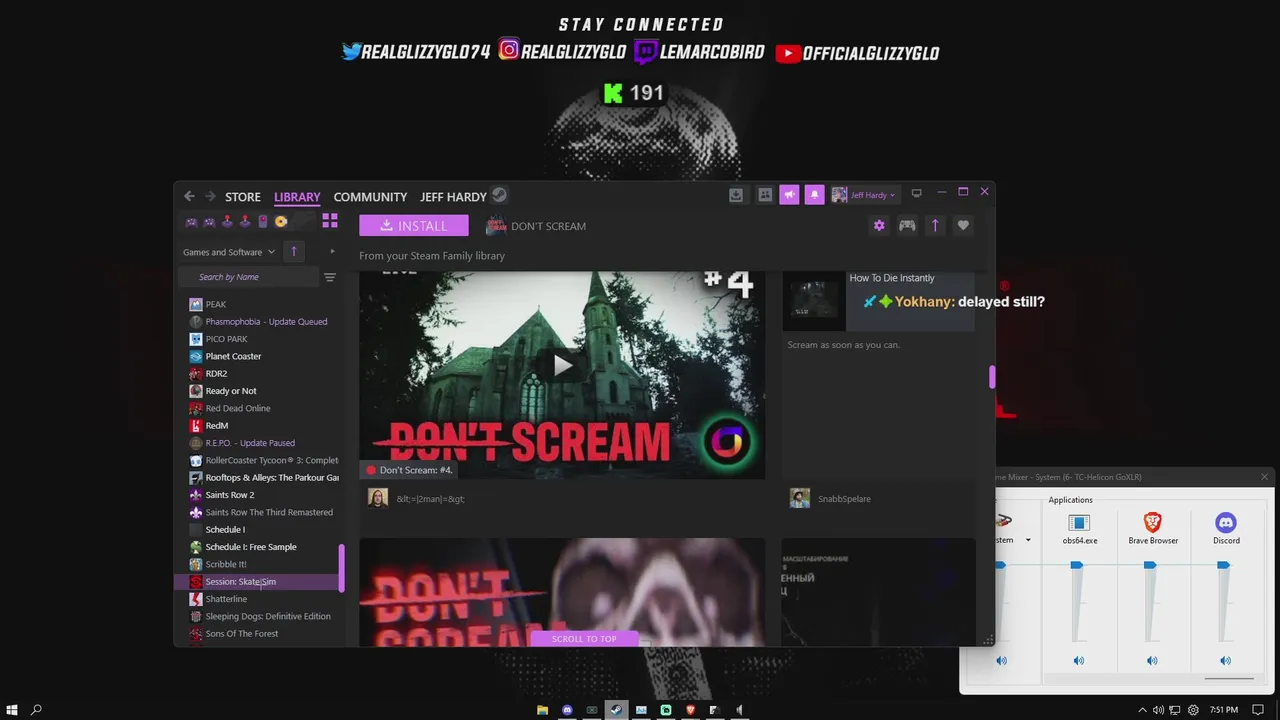The width and height of the screenshot is (1280, 720).
Task: Open the SnabbSpelare author link
Action: click(844, 498)
